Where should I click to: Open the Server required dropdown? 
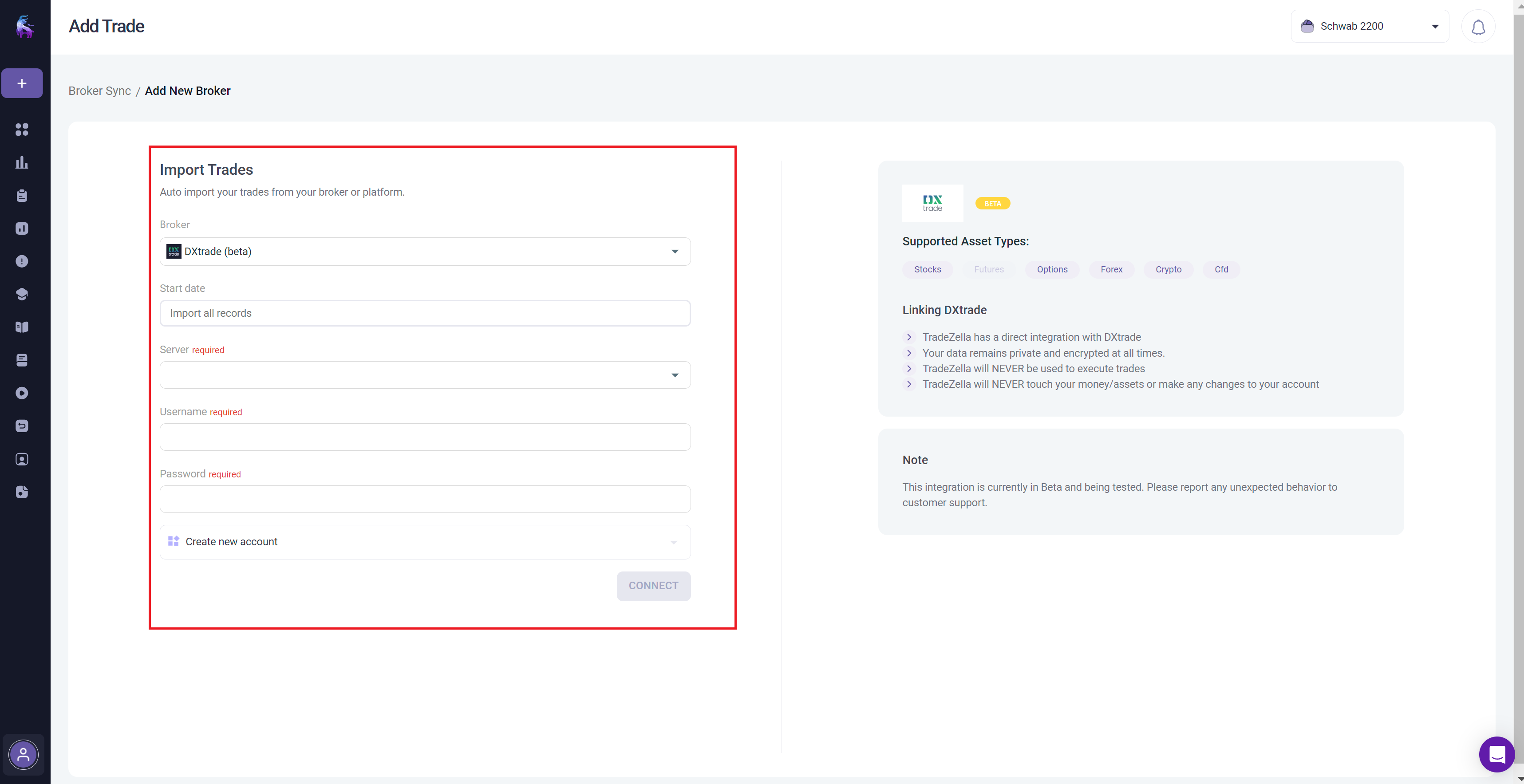pos(425,375)
